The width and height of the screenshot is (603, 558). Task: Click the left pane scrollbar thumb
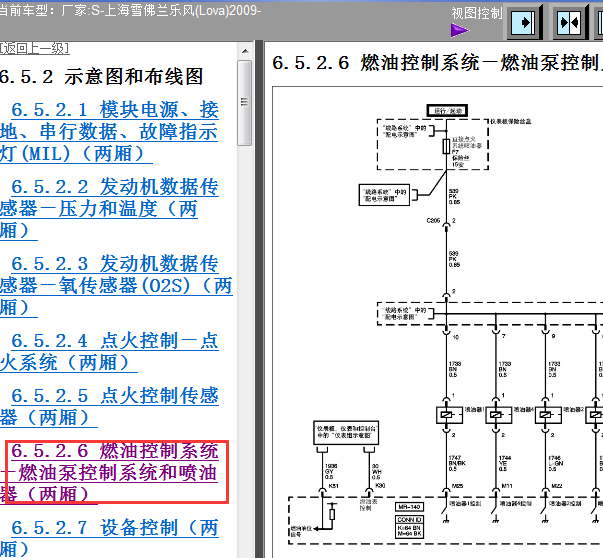[x=245, y=103]
